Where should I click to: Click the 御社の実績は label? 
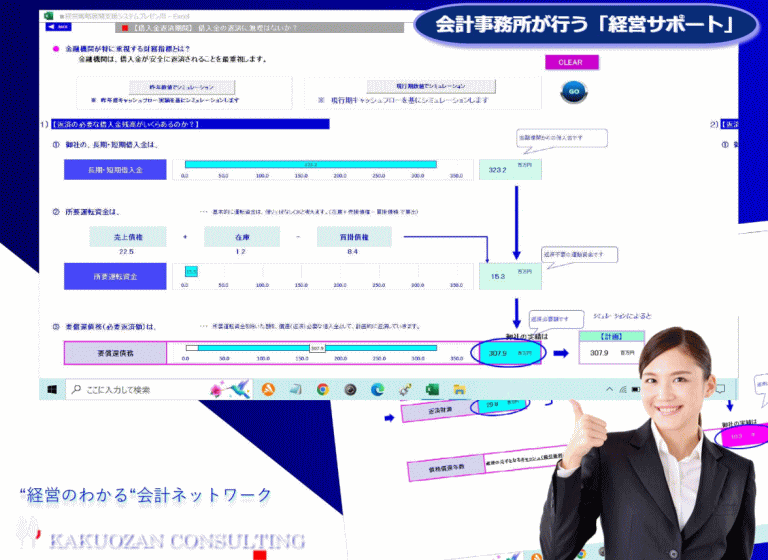coord(527,337)
